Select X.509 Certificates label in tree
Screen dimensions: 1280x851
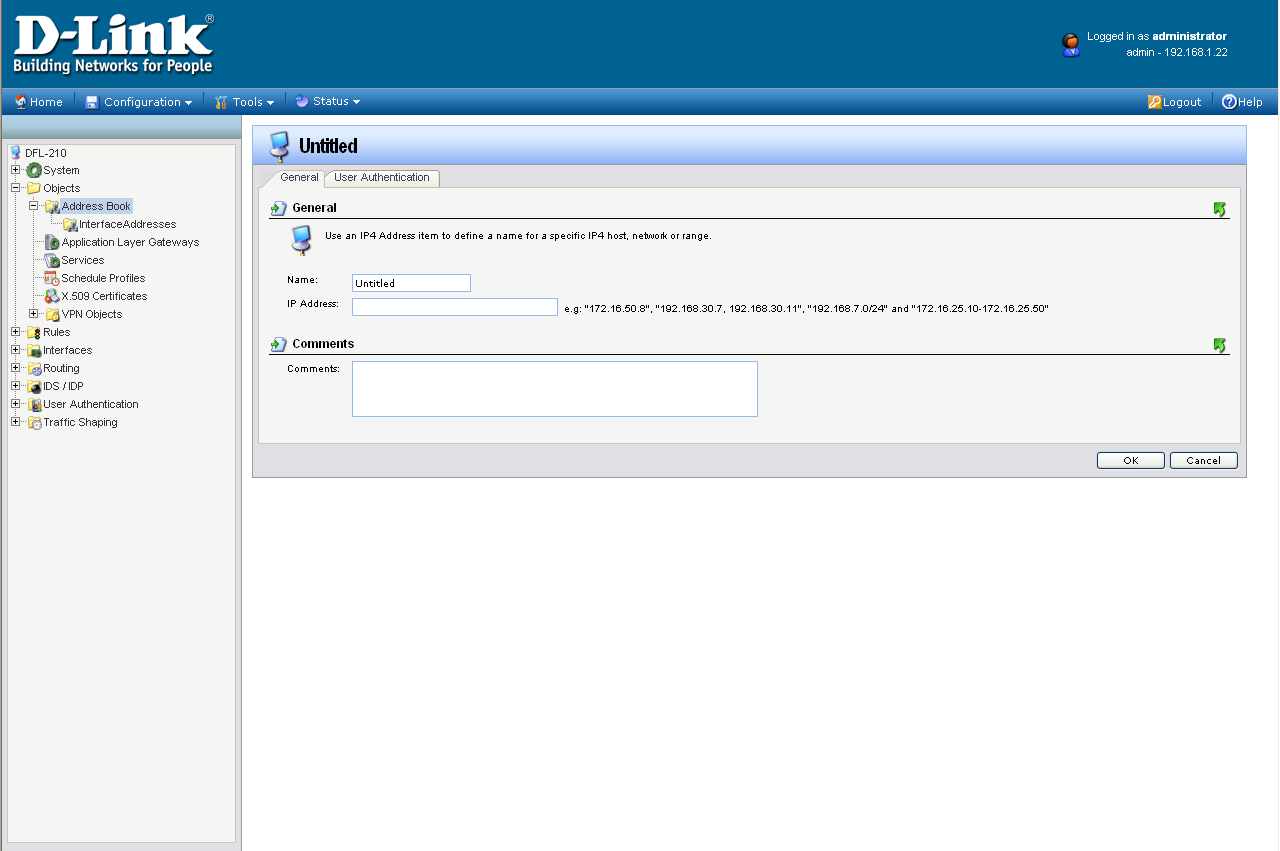[x=104, y=296]
